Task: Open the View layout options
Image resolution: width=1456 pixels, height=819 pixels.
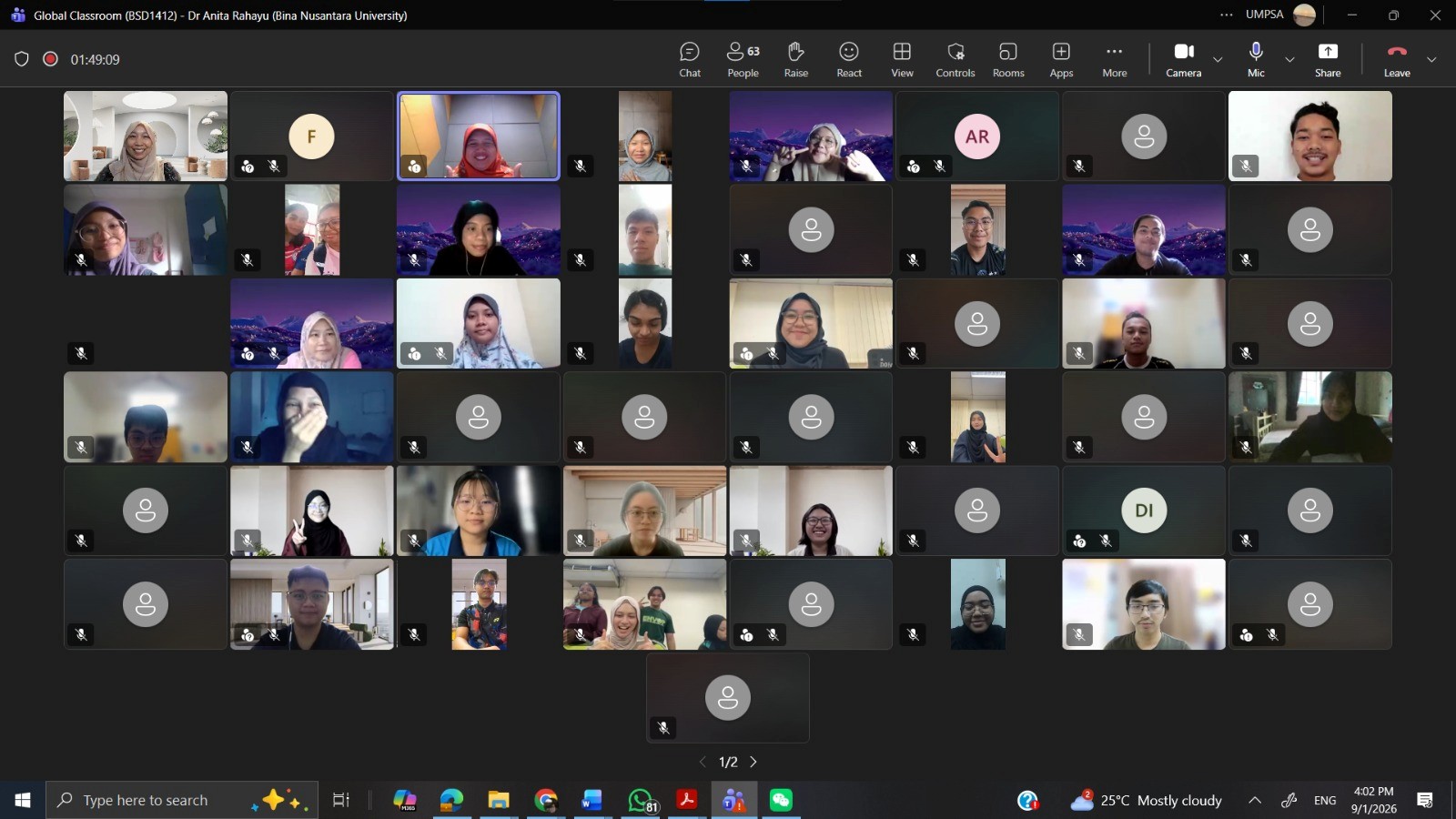Action: tap(902, 59)
